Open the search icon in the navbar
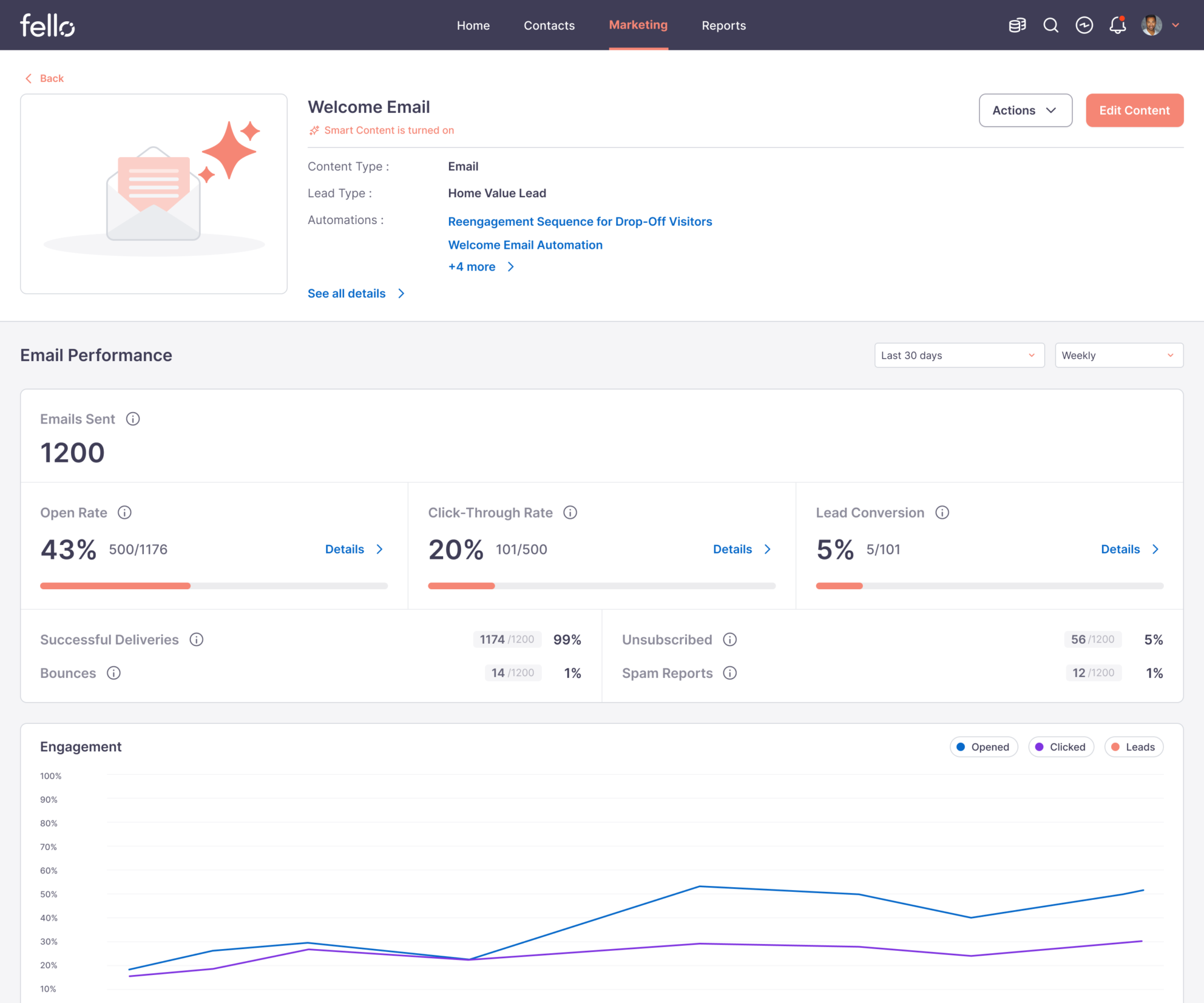Image resolution: width=1204 pixels, height=1003 pixels. click(1051, 25)
